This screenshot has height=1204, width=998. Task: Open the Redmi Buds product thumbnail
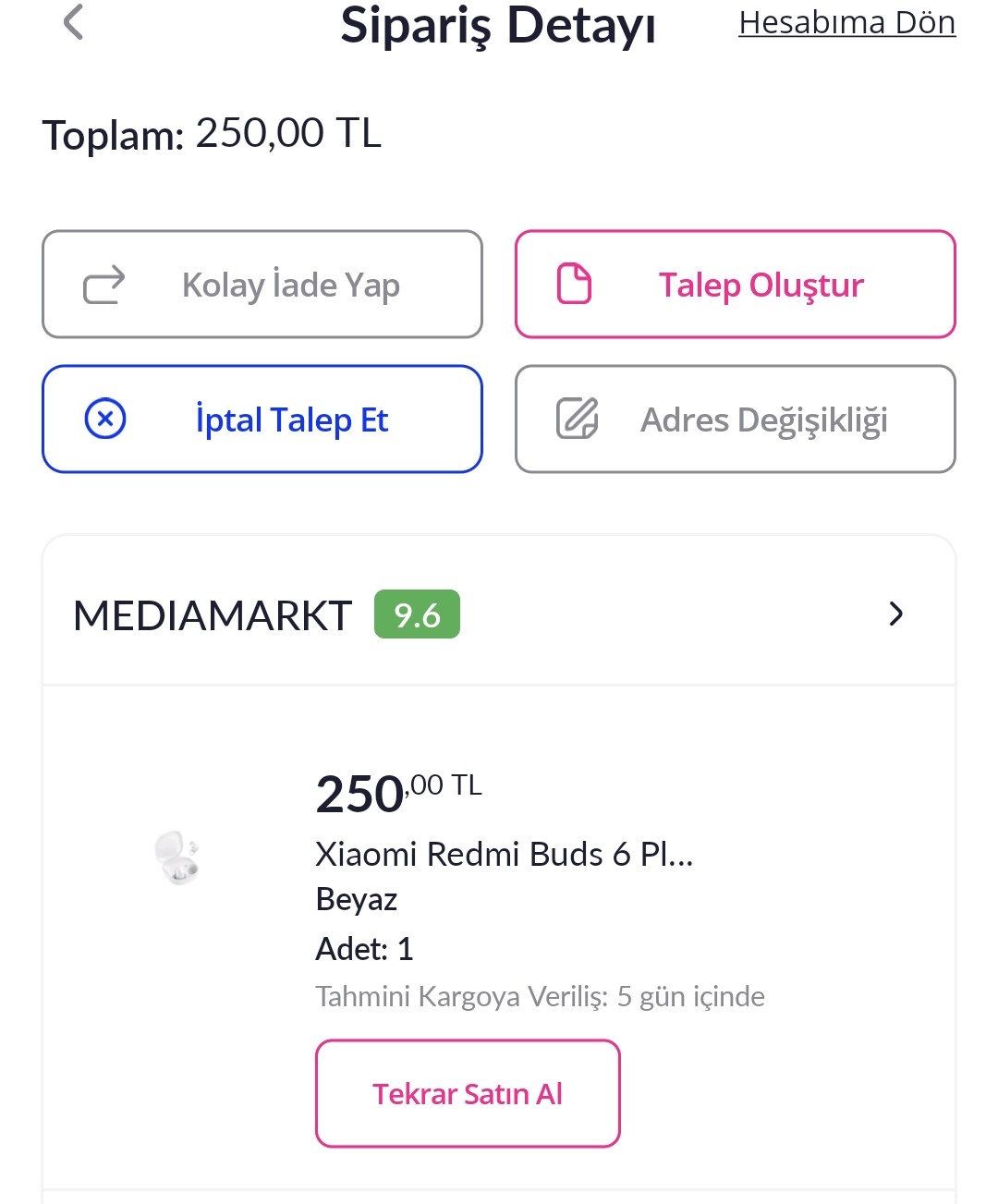[177, 857]
